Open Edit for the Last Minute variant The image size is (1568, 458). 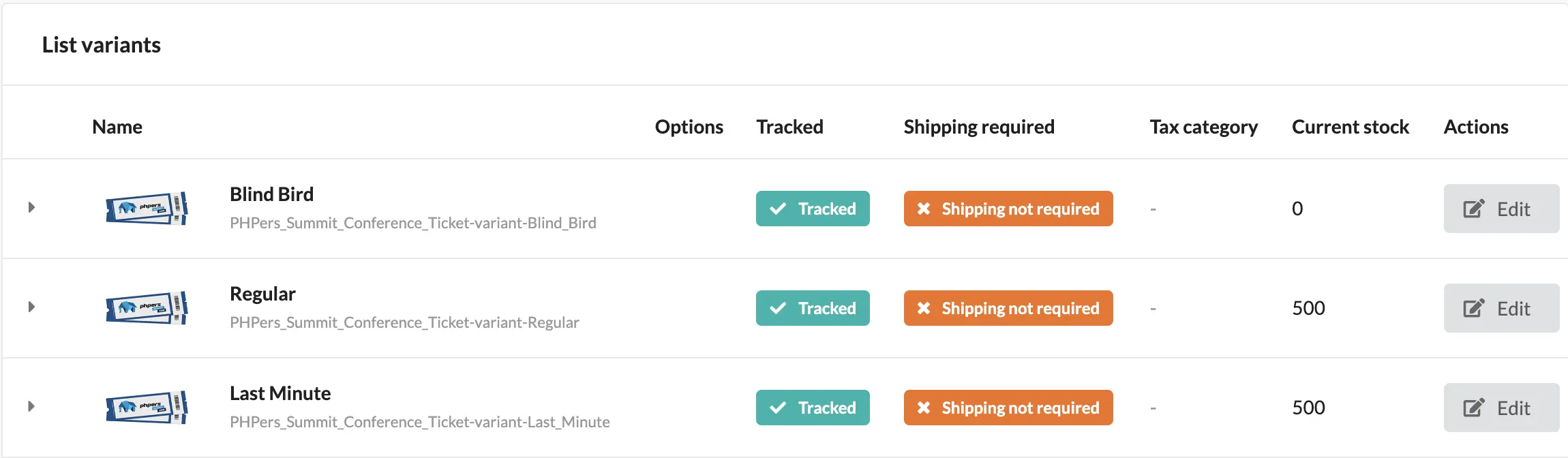coord(1501,408)
